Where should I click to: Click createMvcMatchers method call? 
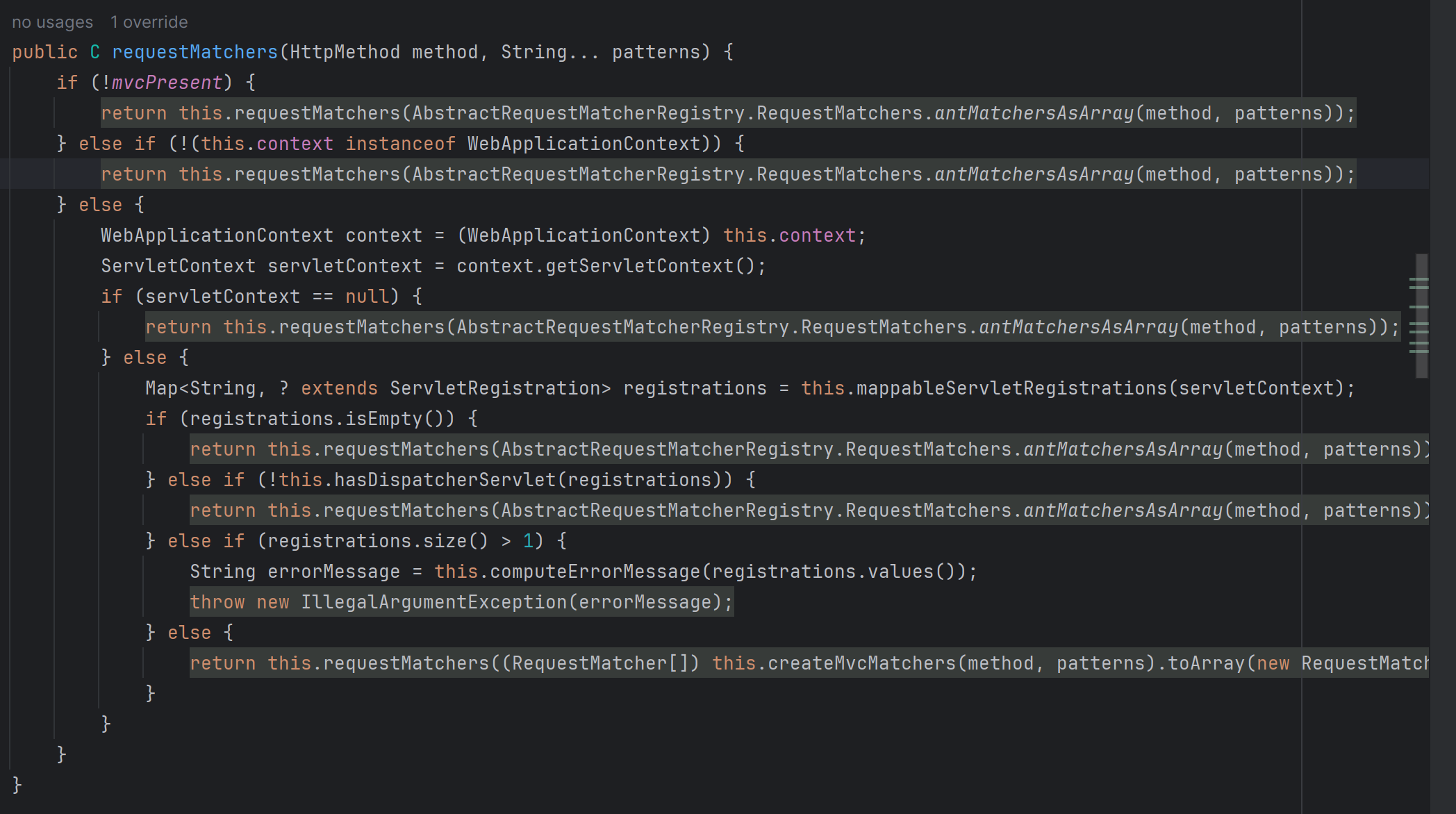(x=861, y=663)
